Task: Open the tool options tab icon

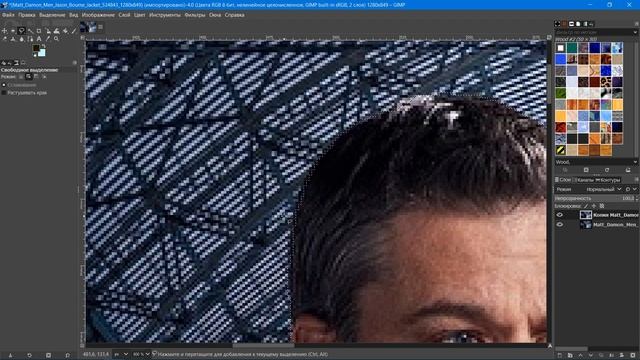Action: pos(4,63)
